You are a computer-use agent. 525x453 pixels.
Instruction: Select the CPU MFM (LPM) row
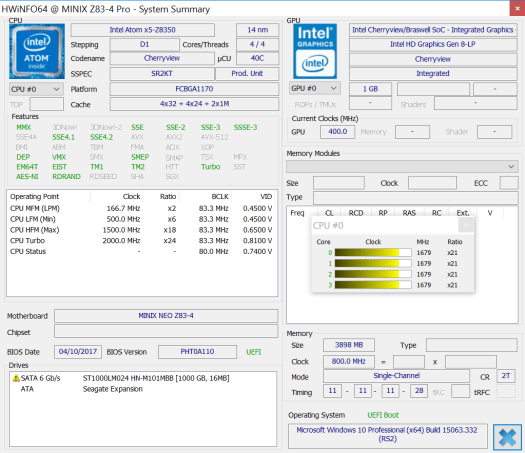click(141, 208)
